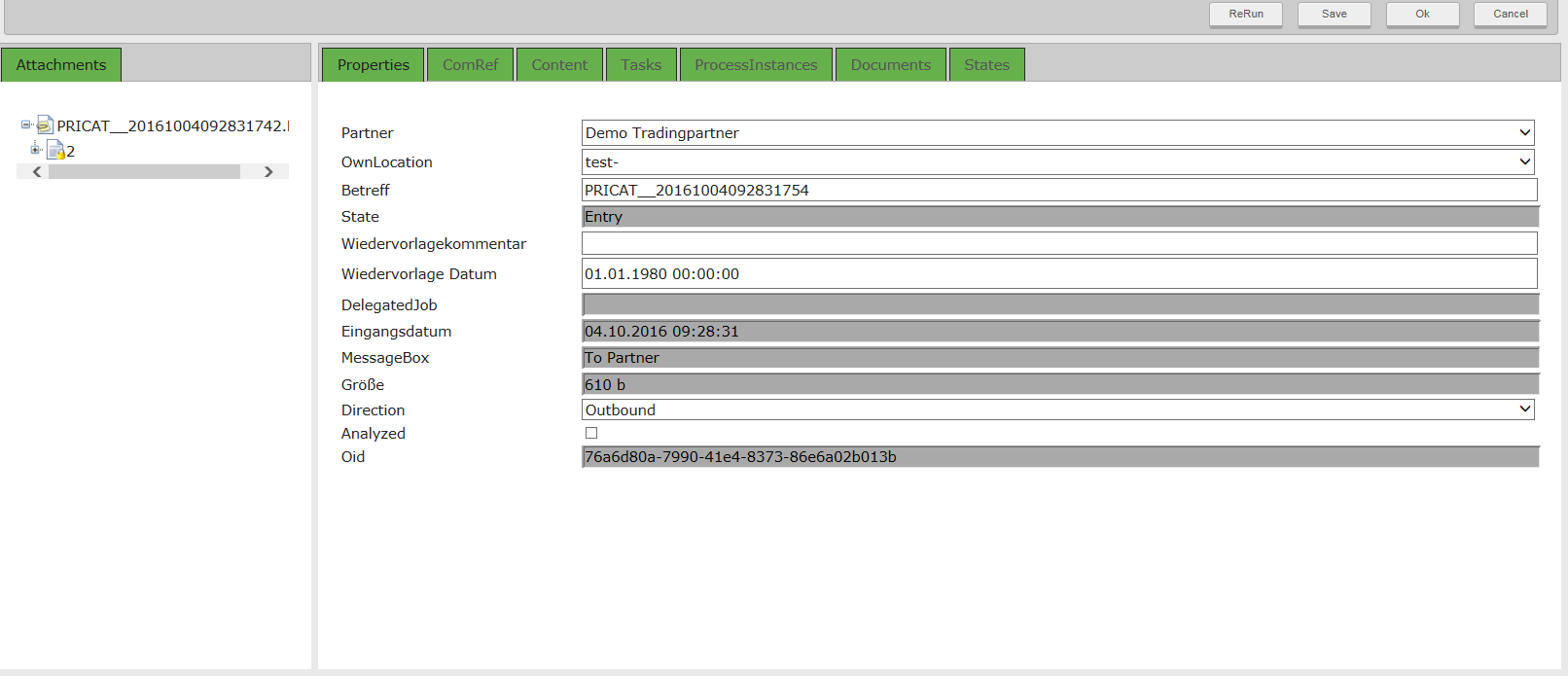The height and width of the screenshot is (676, 1568).
Task: Expand the tree node labeled 2
Action: click(35, 149)
